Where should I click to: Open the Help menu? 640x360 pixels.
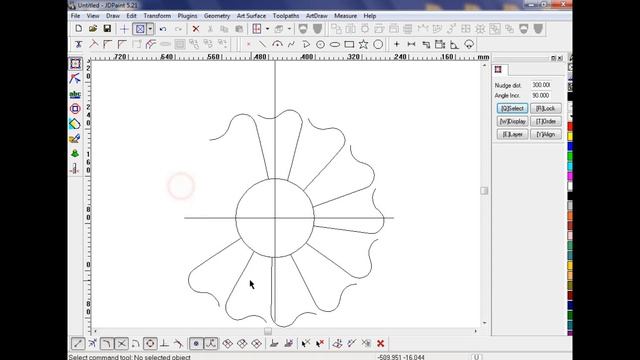(x=370, y=16)
